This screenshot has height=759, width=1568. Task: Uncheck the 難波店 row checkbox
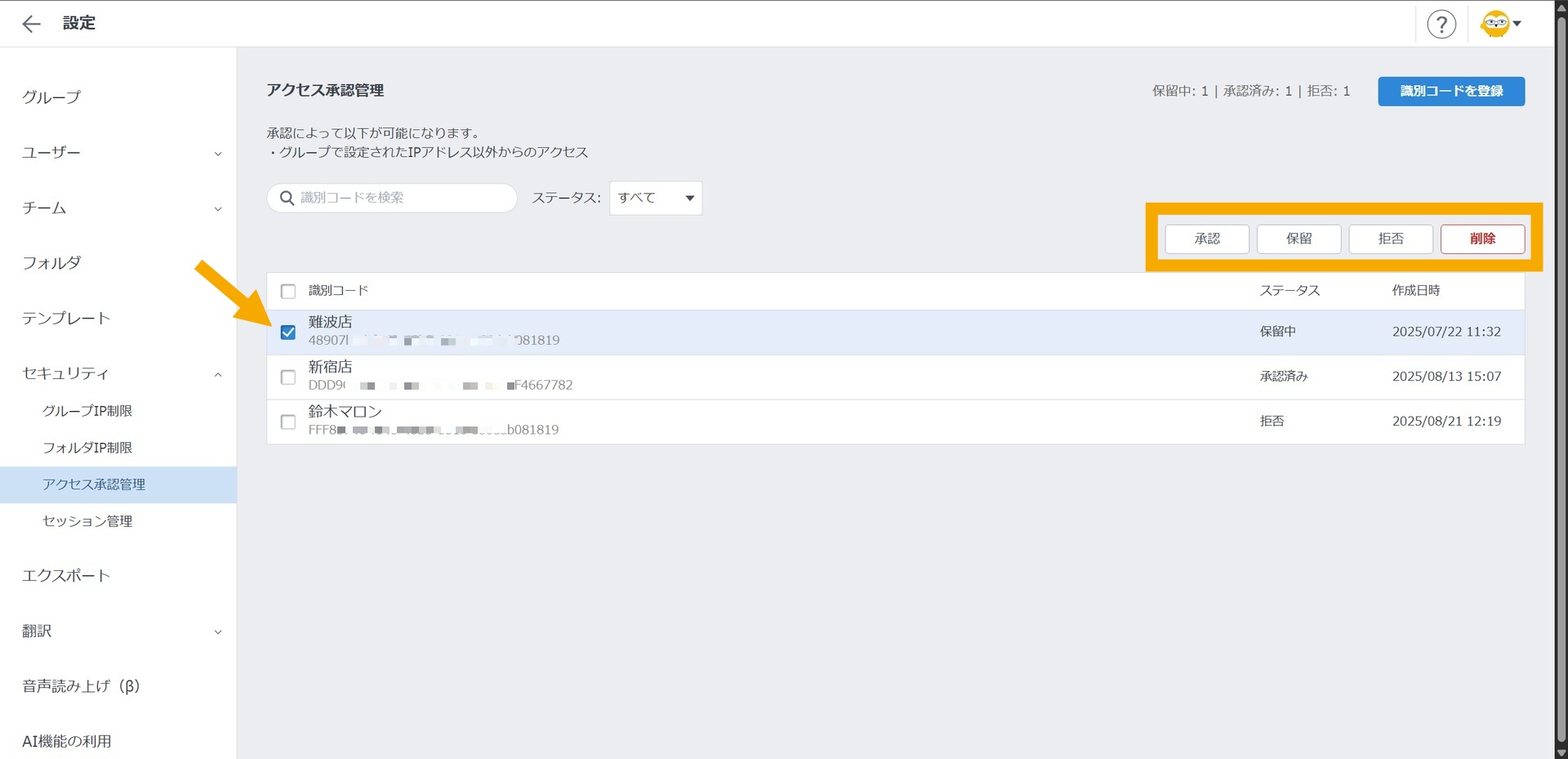(x=288, y=333)
